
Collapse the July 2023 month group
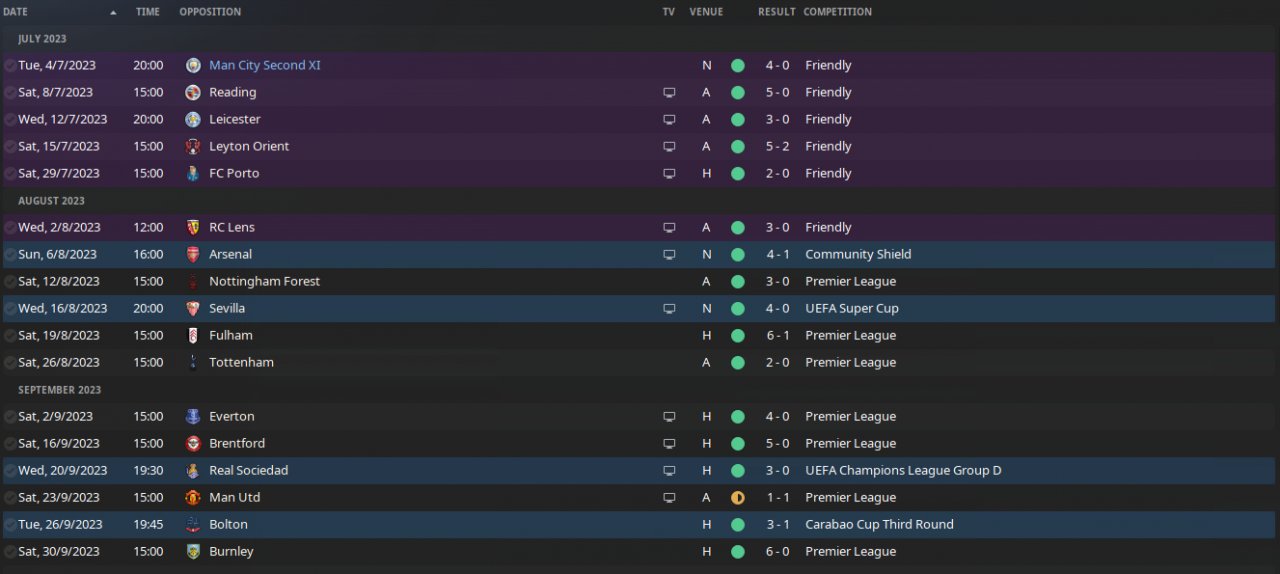click(x=42, y=39)
